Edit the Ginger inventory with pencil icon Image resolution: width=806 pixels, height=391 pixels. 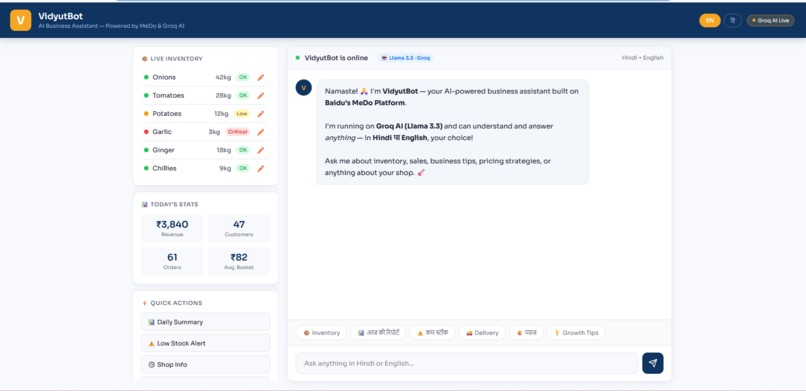(x=261, y=150)
